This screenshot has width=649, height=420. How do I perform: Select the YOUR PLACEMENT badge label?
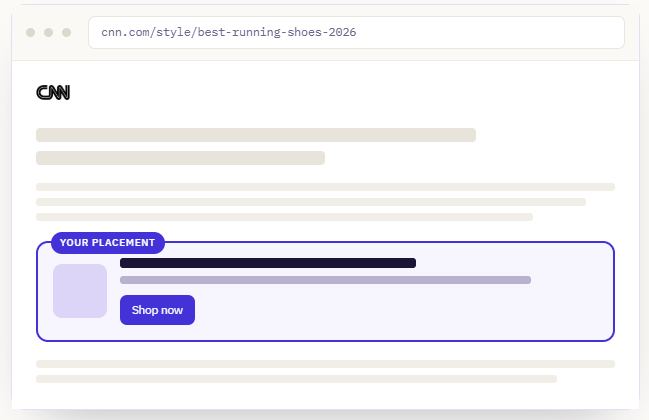click(108, 243)
